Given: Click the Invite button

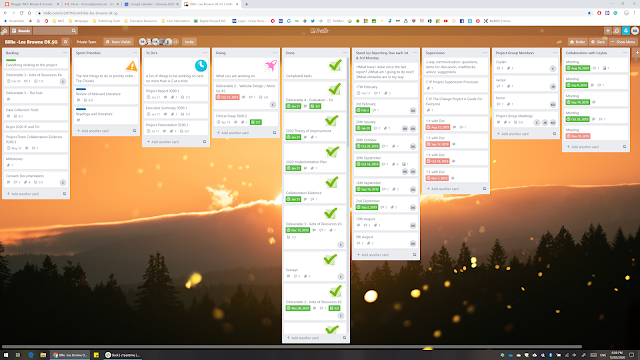Looking at the screenshot, I should pyautogui.click(x=189, y=42).
